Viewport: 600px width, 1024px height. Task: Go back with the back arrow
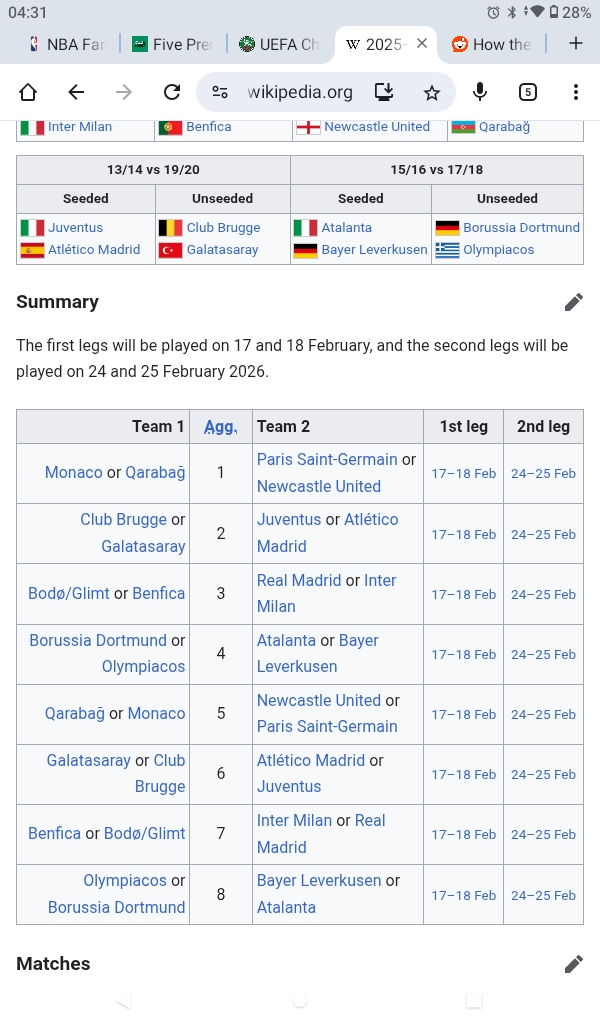pos(76,93)
